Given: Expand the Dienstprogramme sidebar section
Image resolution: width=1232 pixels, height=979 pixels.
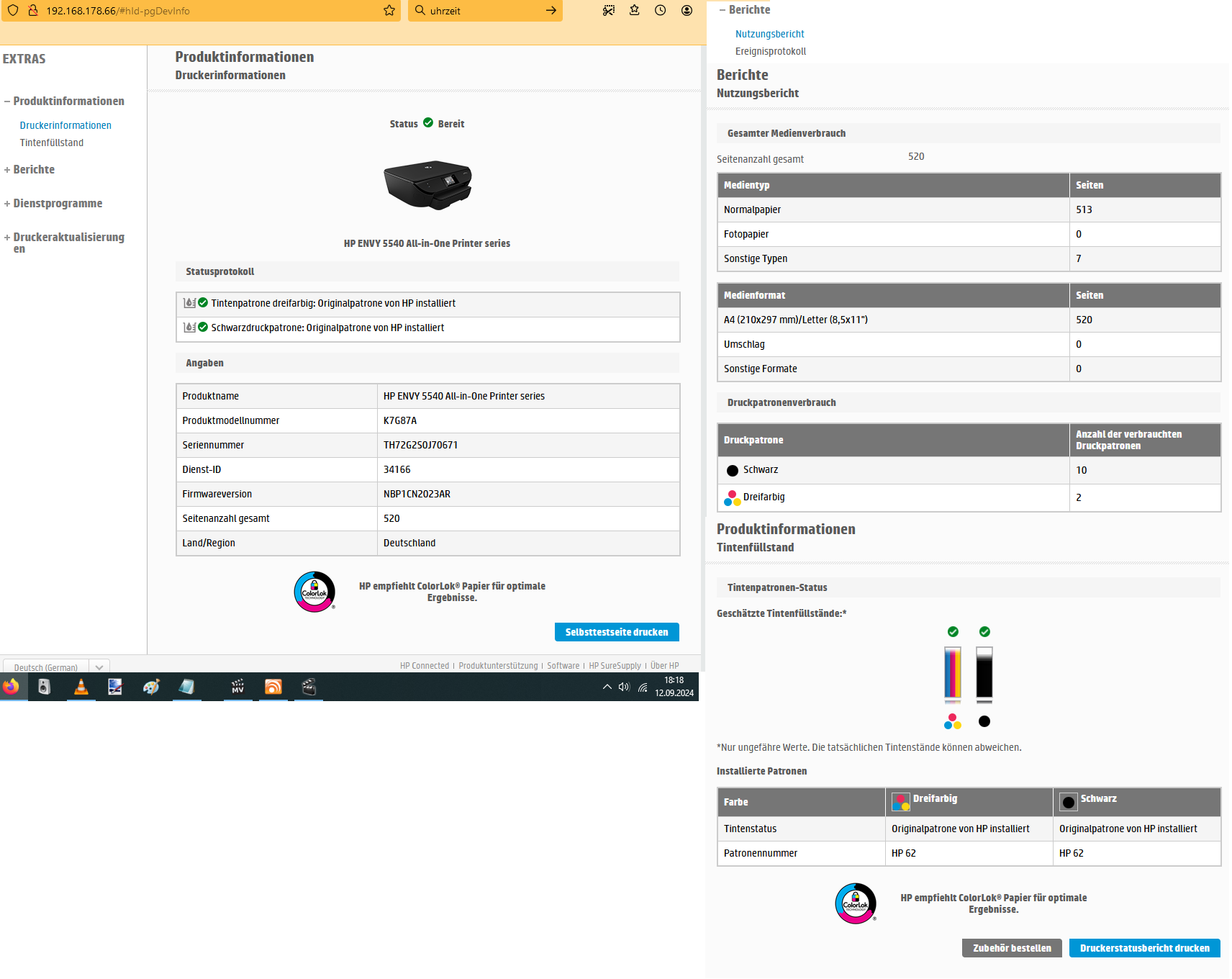Looking at the screenshot, I should pyautogui.click(x=58, y=203).
